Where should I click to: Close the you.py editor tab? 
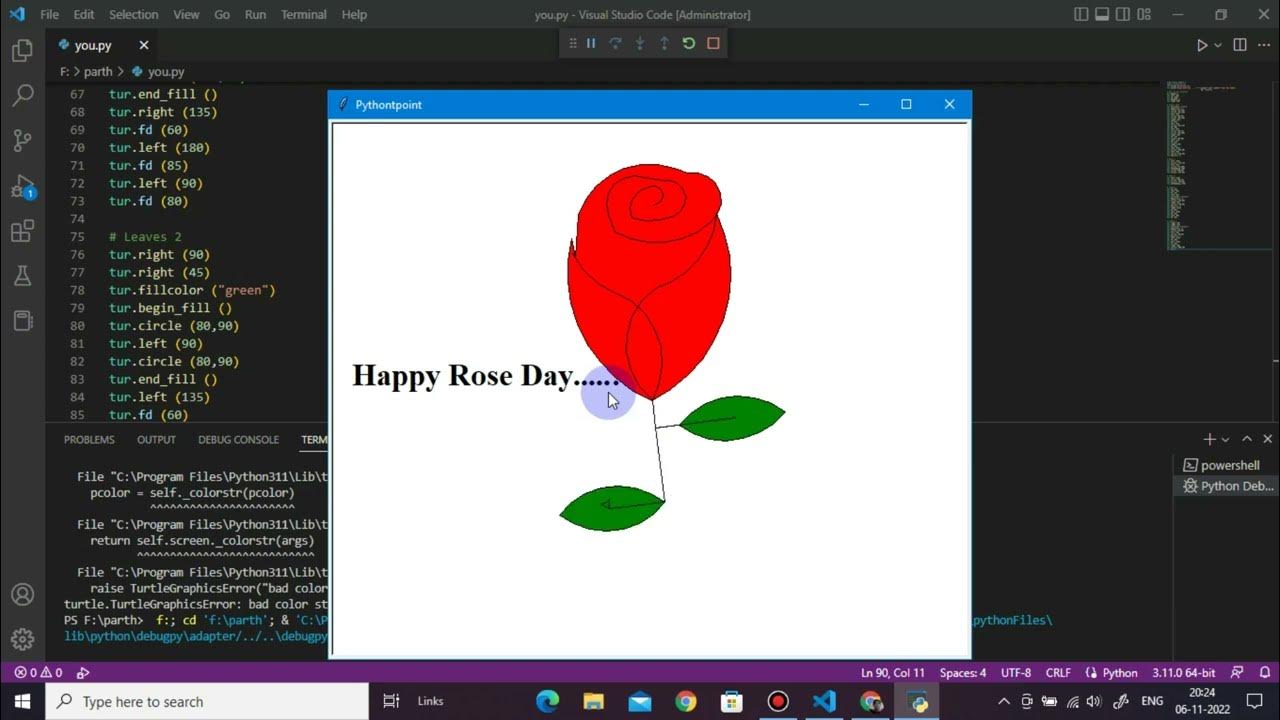click(144, 45)
